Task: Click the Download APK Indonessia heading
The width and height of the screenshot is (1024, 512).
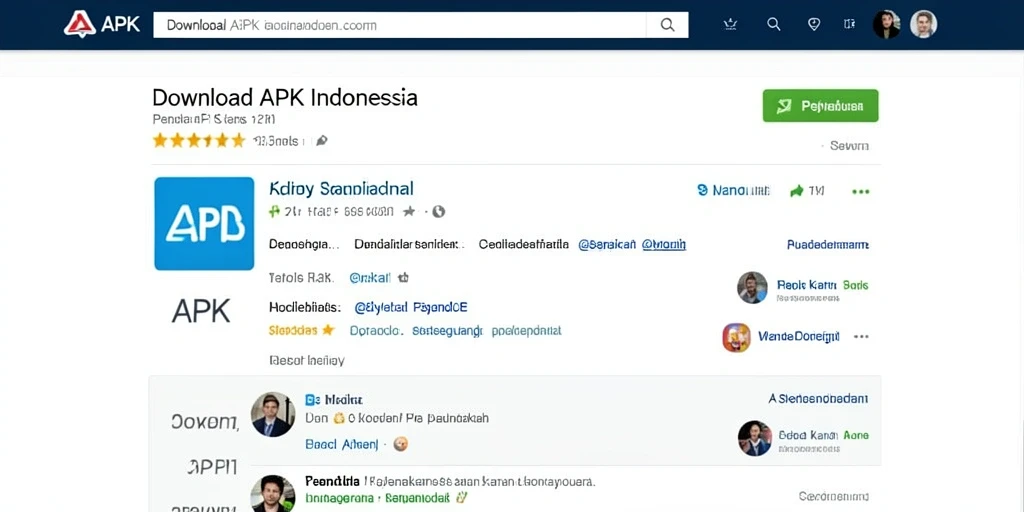Action: tap(285, 97)
